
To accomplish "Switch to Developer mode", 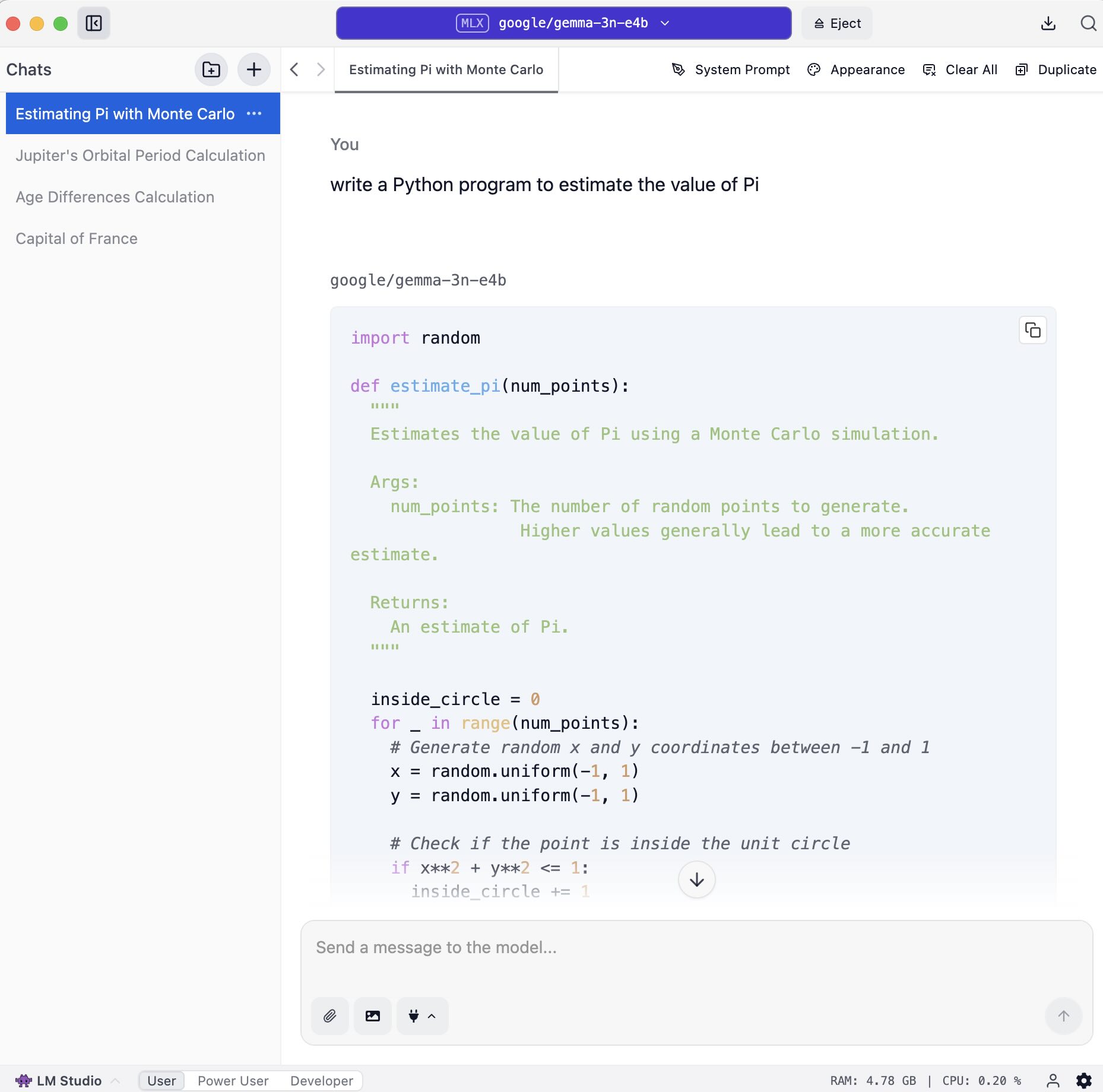I will coord(321,1081).
